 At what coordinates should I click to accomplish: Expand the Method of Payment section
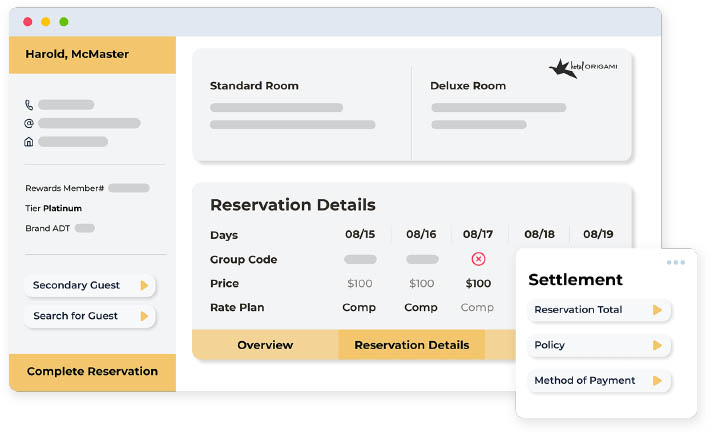598,380
